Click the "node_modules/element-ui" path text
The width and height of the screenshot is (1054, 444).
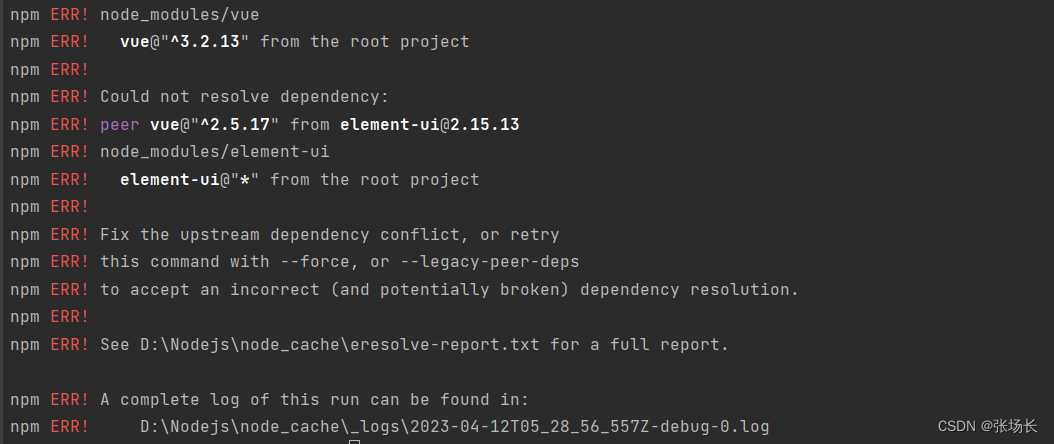pyautogui.click(x=214, y=152)
